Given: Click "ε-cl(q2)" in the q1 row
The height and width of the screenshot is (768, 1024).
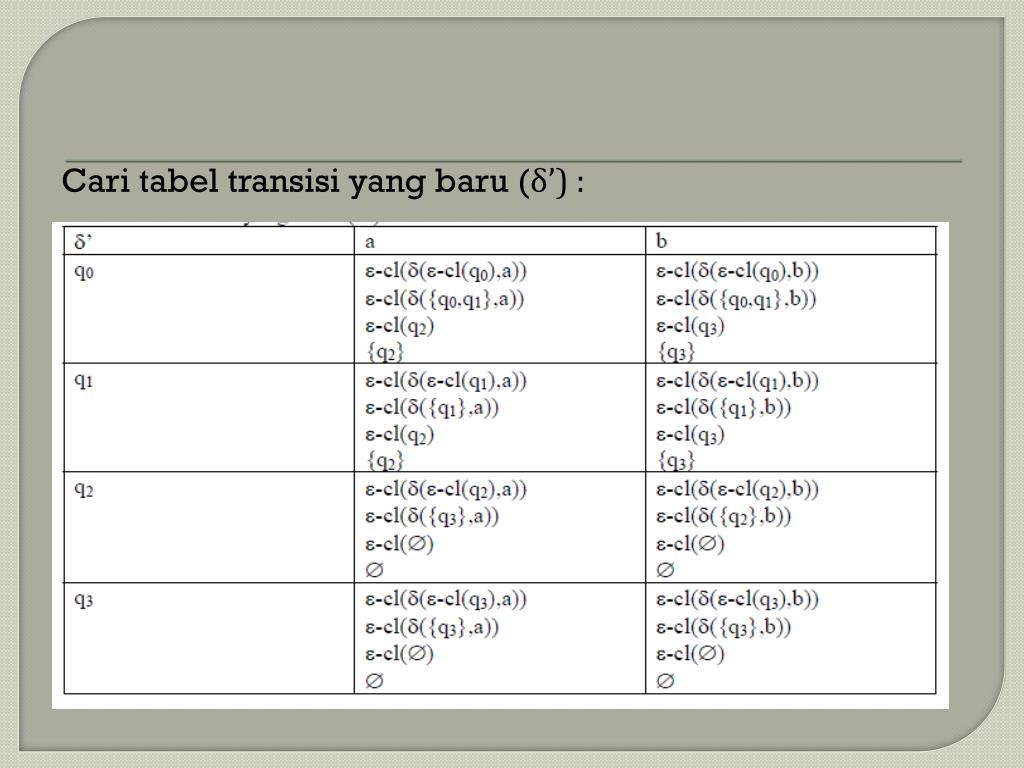Looking at the screenshot, I should pos(400,435).
